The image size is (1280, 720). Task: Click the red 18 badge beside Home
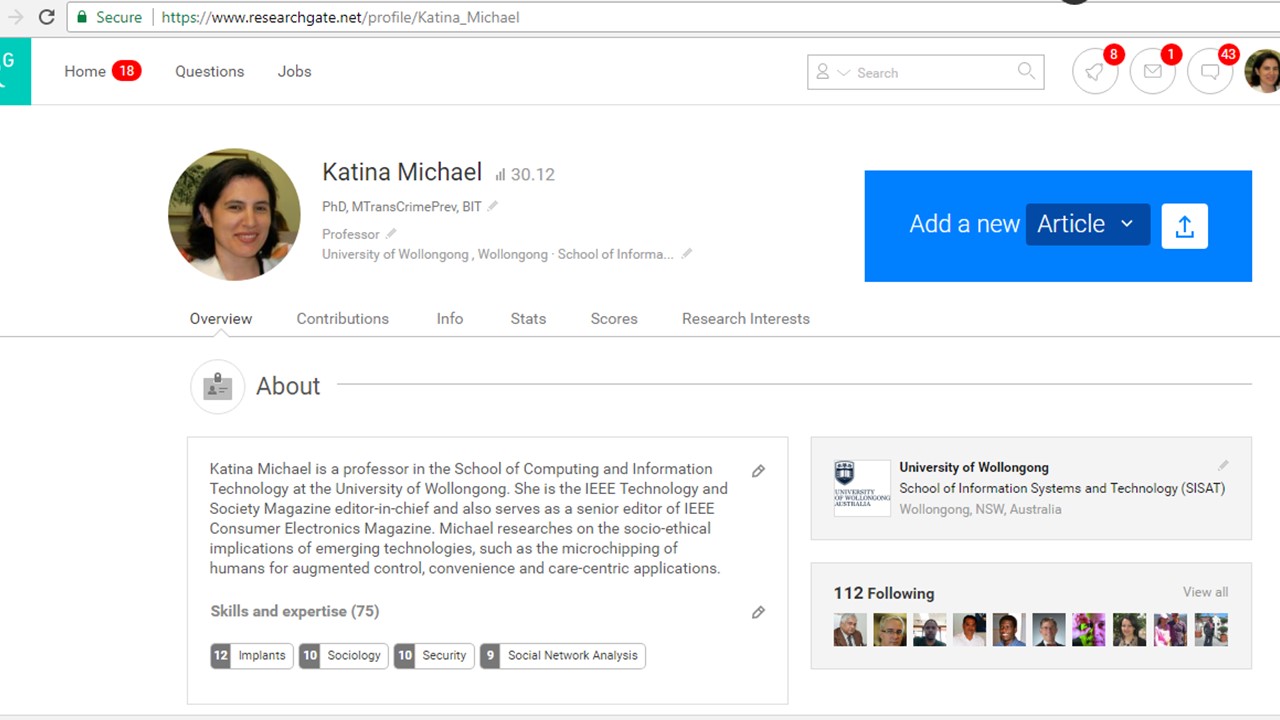pyautogui.click(x=126, y=71)
